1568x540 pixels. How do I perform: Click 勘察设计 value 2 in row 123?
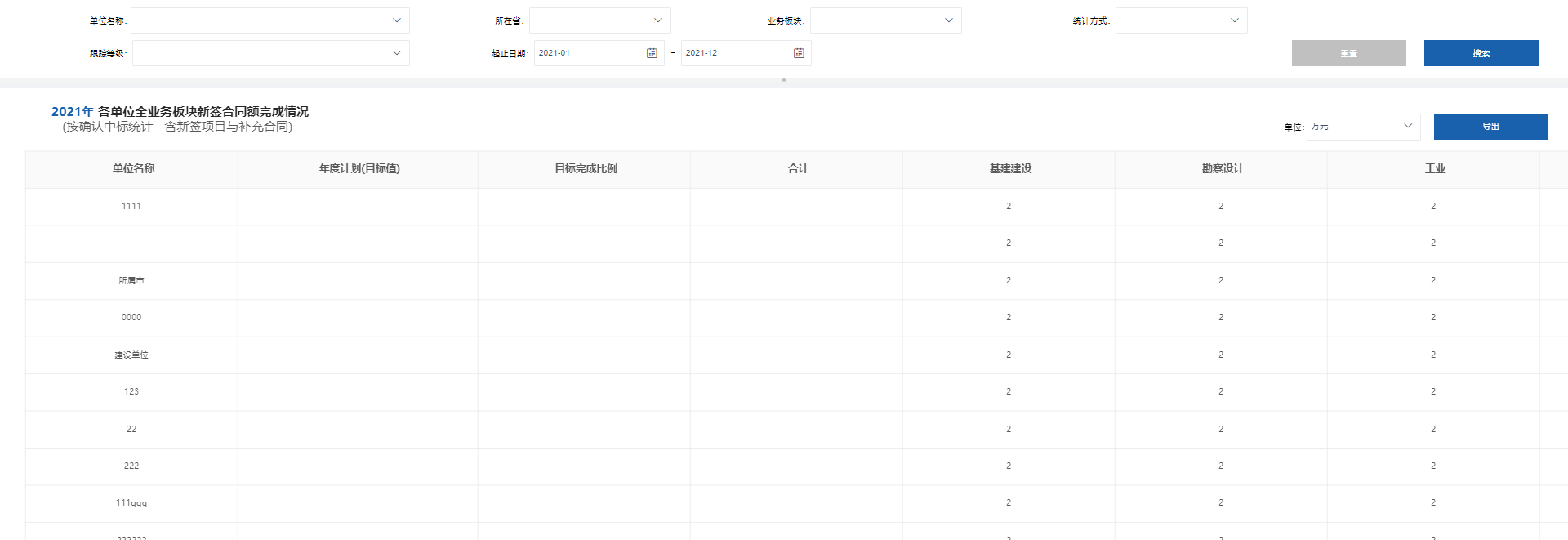click(1221, 391)
